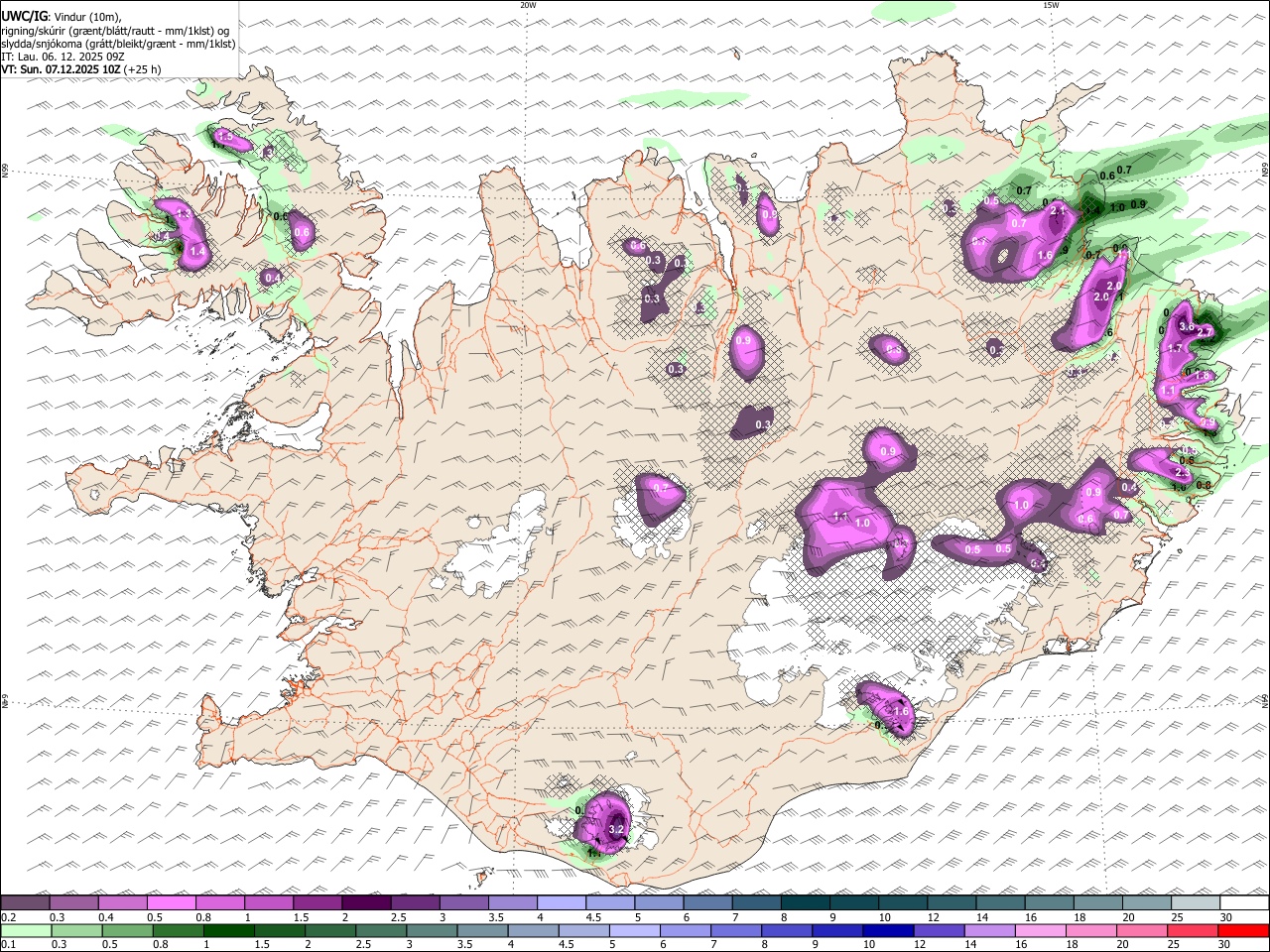Select the 0.5–0.8 bright magenta snow swatch
This screenshot has height=952, width=1270.
[171, 902]
